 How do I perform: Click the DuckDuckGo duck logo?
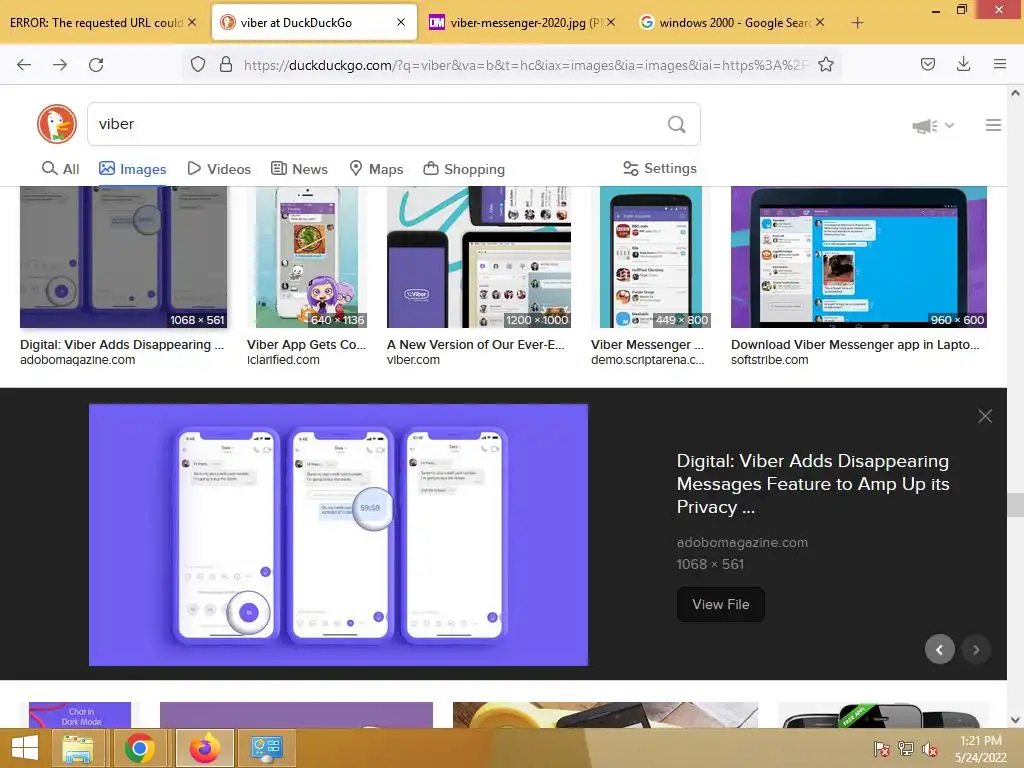(57, 124)
